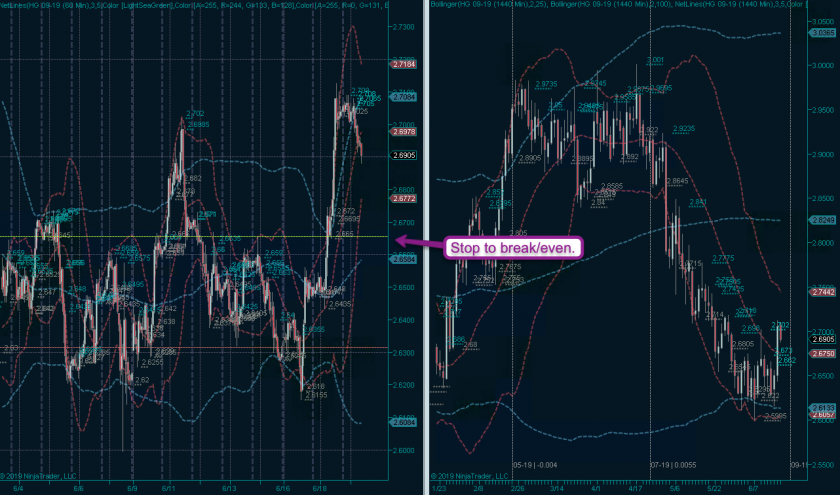This screenshot has height=495, width=840.
Task: Click the 6/4 date label on left time axis
Action: pos(18,489)
